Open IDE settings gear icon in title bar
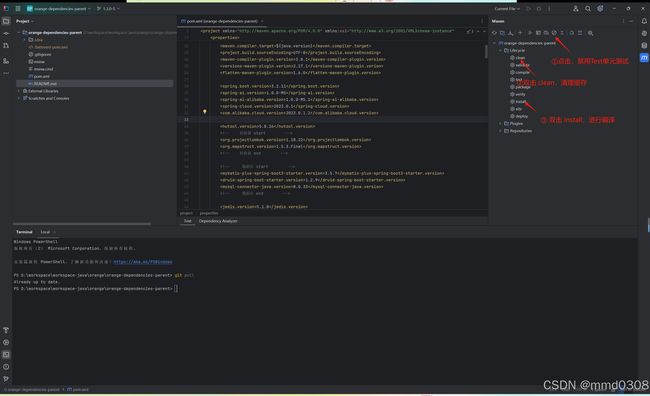 tap(600, 8)
